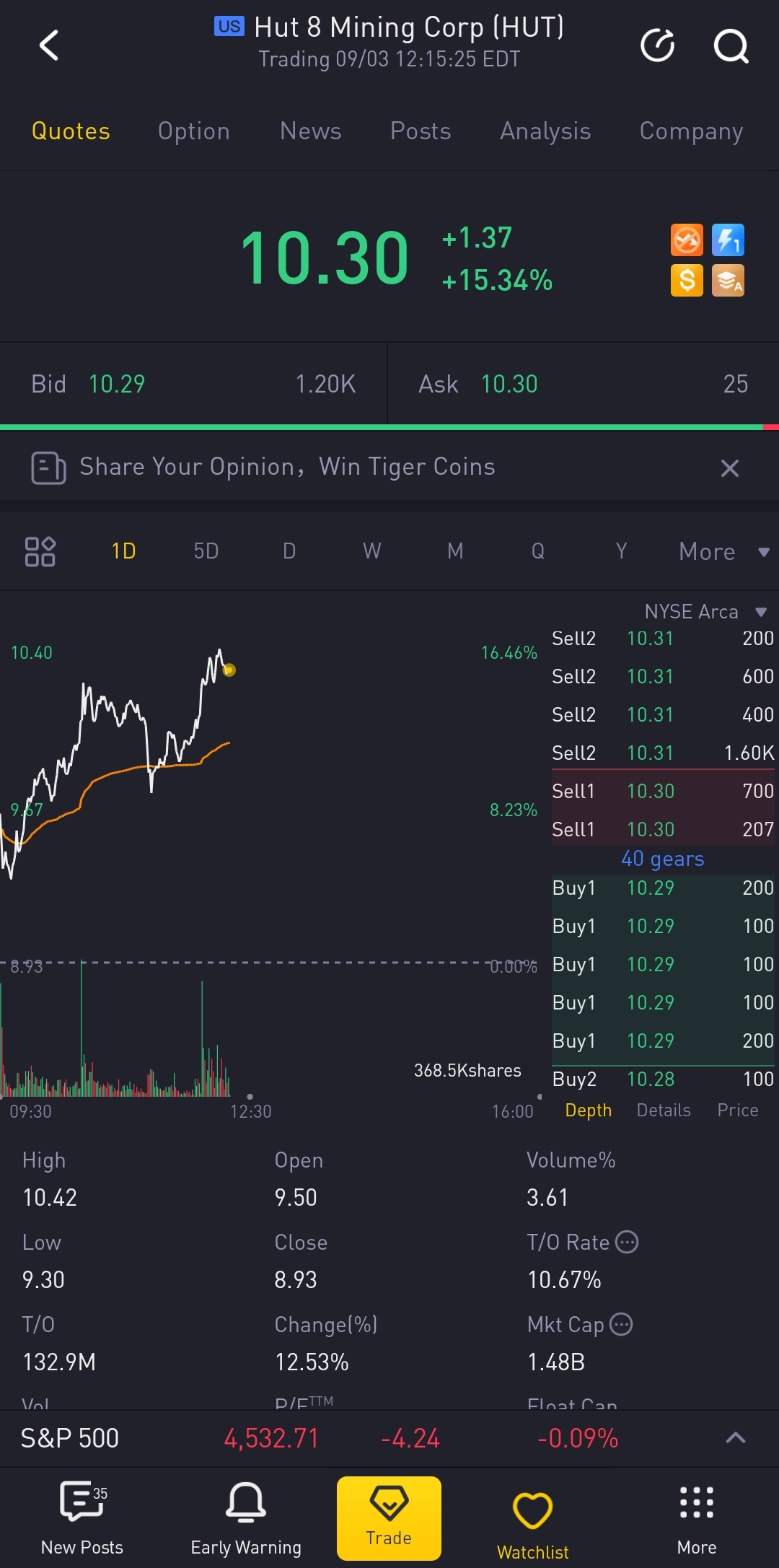Tap the Sell2 row with 1.60K size

[663, 753]
